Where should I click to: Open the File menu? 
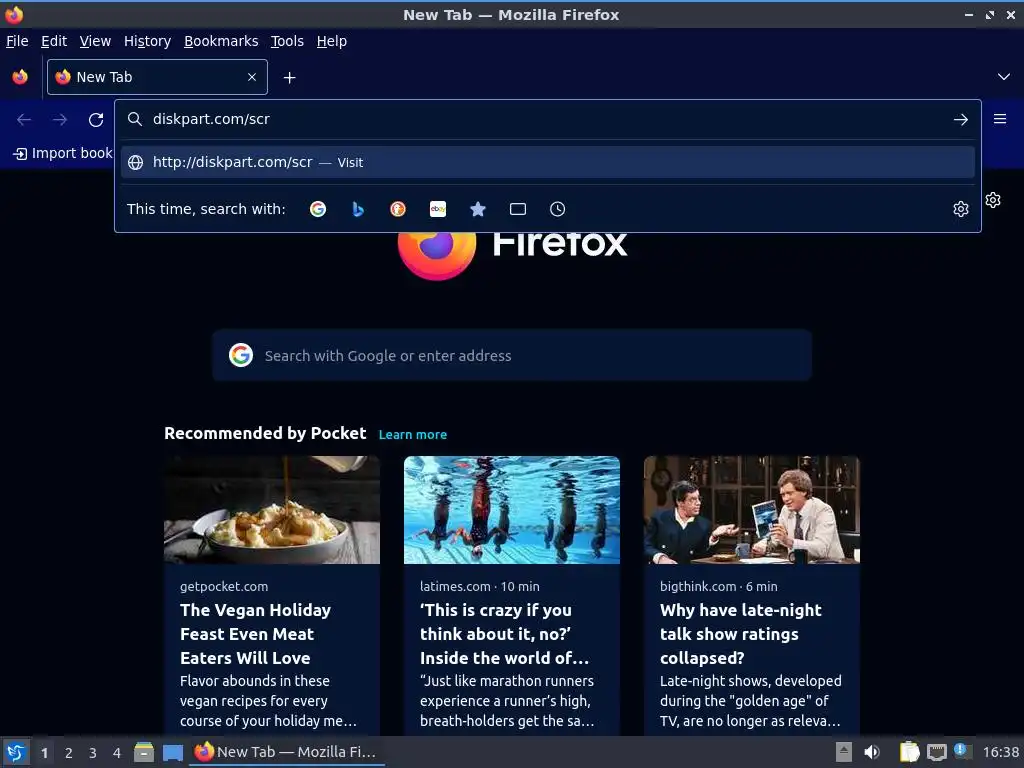[x=17, y=41]
